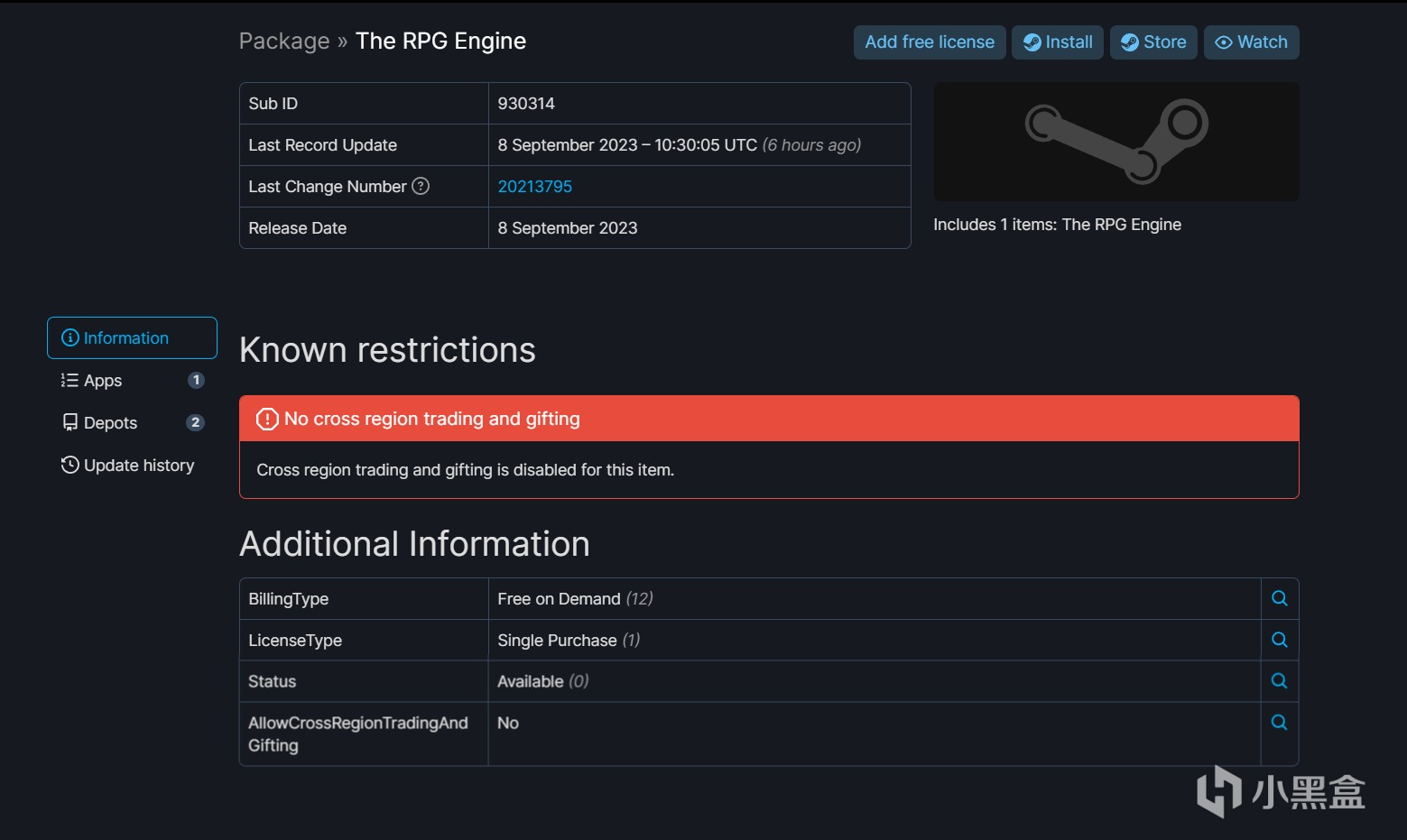Viewport: 1407px width, 840px height.
Task: Click the BillingType label
Action: point(288,599)
